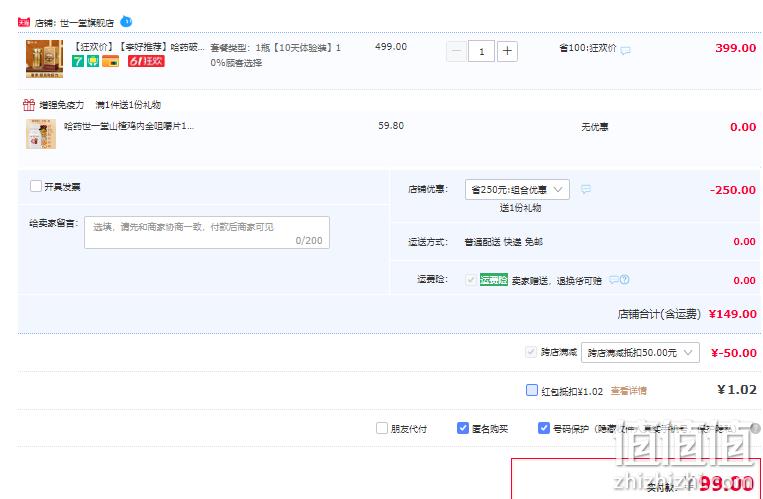
Task: Click the -250.00 store discount amount
Action: coord(733,190)
